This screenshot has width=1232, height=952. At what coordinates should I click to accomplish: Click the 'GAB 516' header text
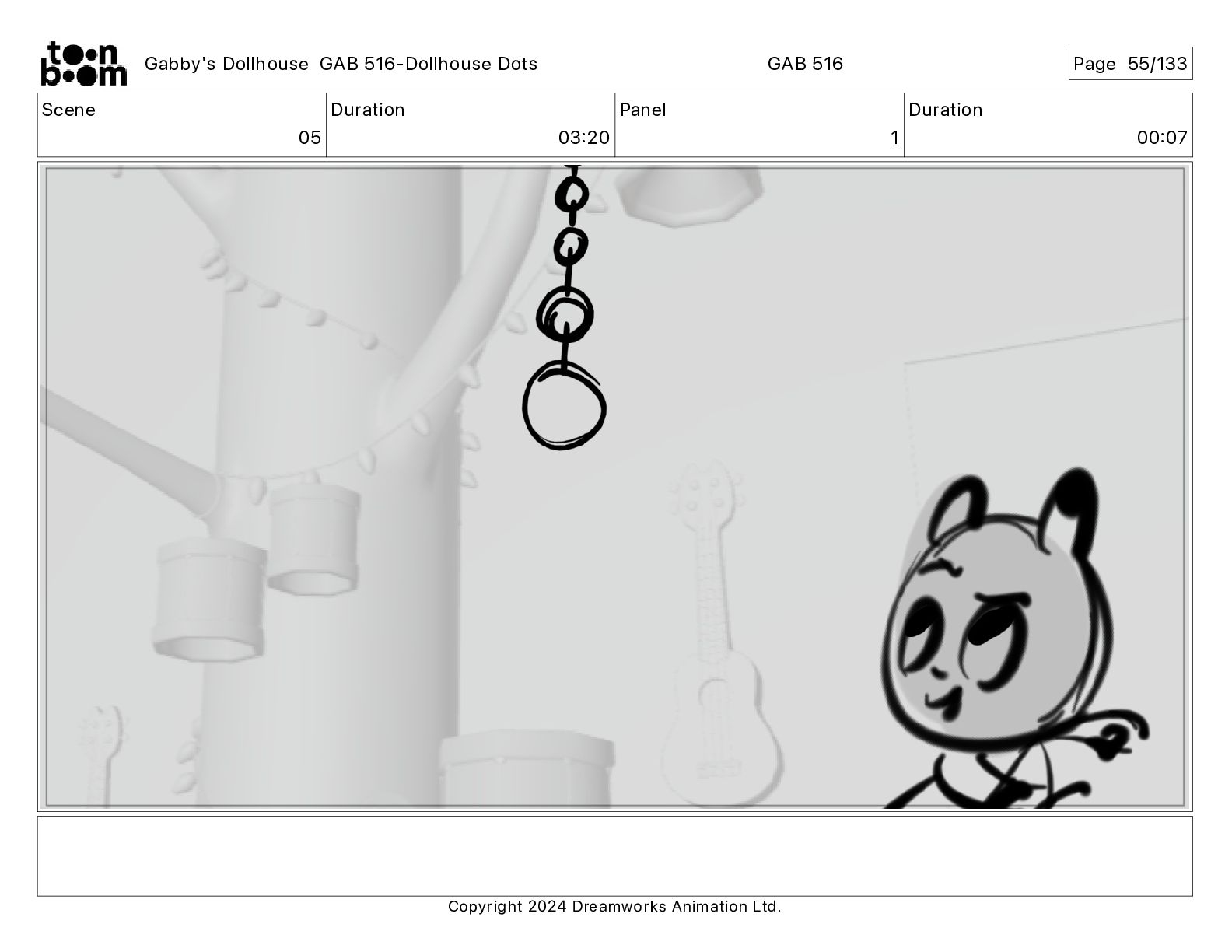tap(805, 64)
